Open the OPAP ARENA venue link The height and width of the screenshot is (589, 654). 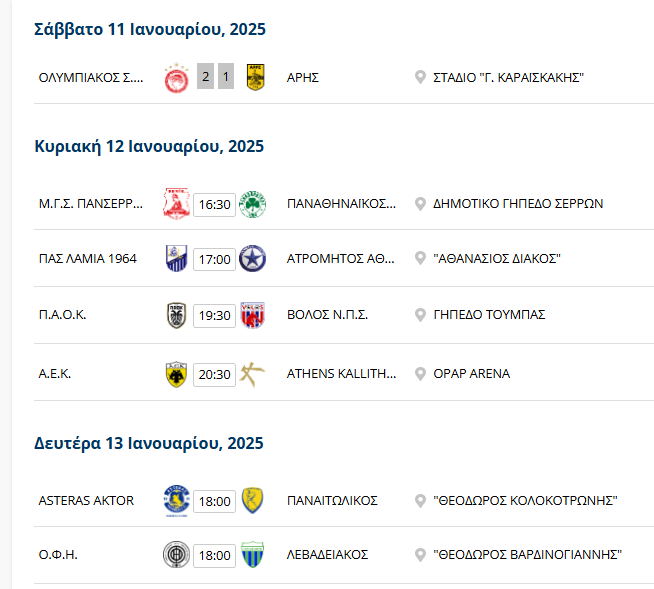(471, 374)
